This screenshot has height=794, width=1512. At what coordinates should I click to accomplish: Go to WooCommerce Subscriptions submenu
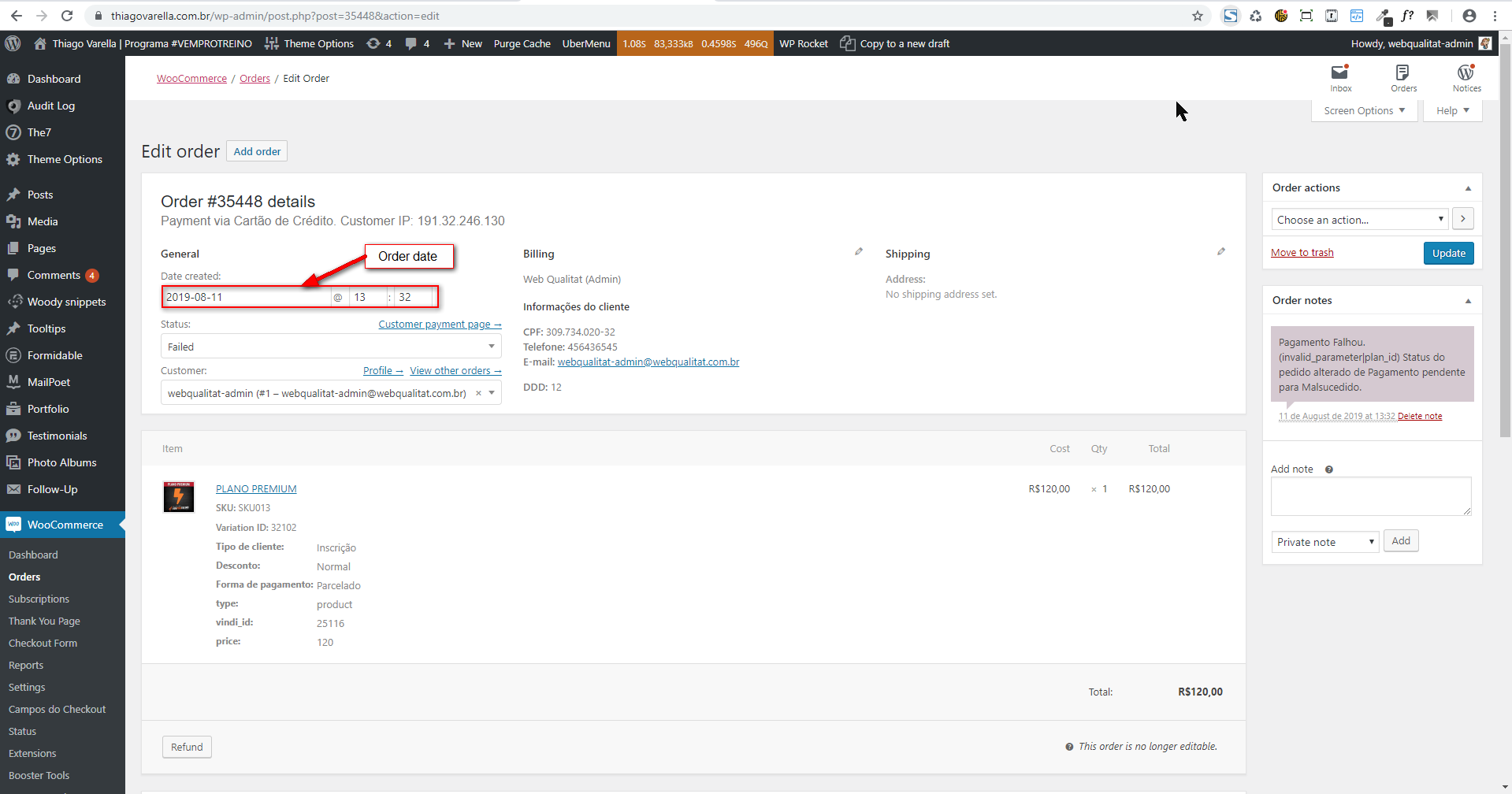39,599
